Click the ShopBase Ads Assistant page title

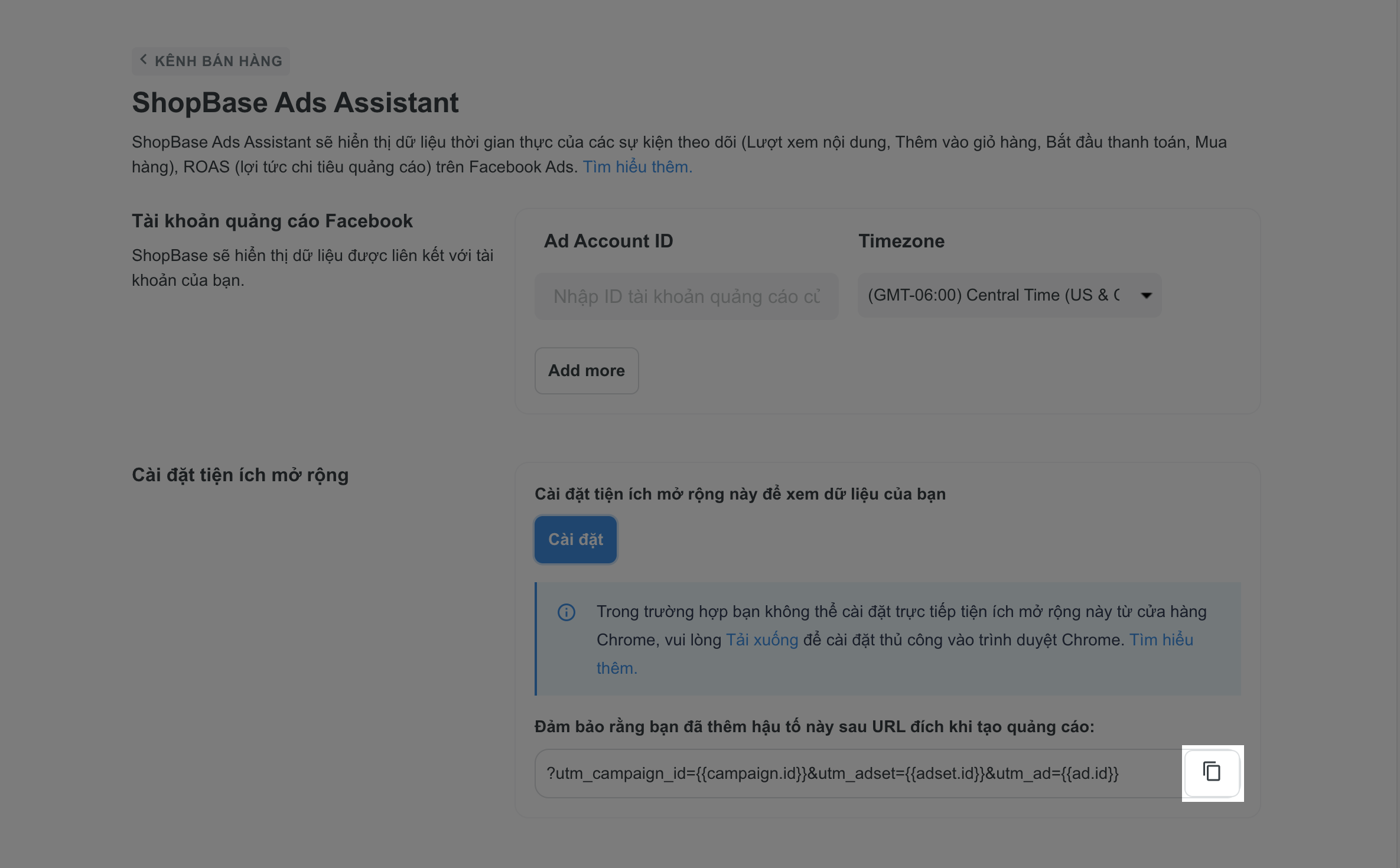[295, 102]
